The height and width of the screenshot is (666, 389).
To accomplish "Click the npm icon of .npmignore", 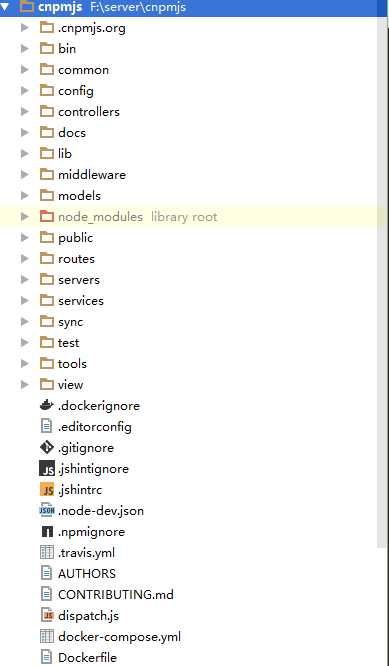I will tap(47, 532).
